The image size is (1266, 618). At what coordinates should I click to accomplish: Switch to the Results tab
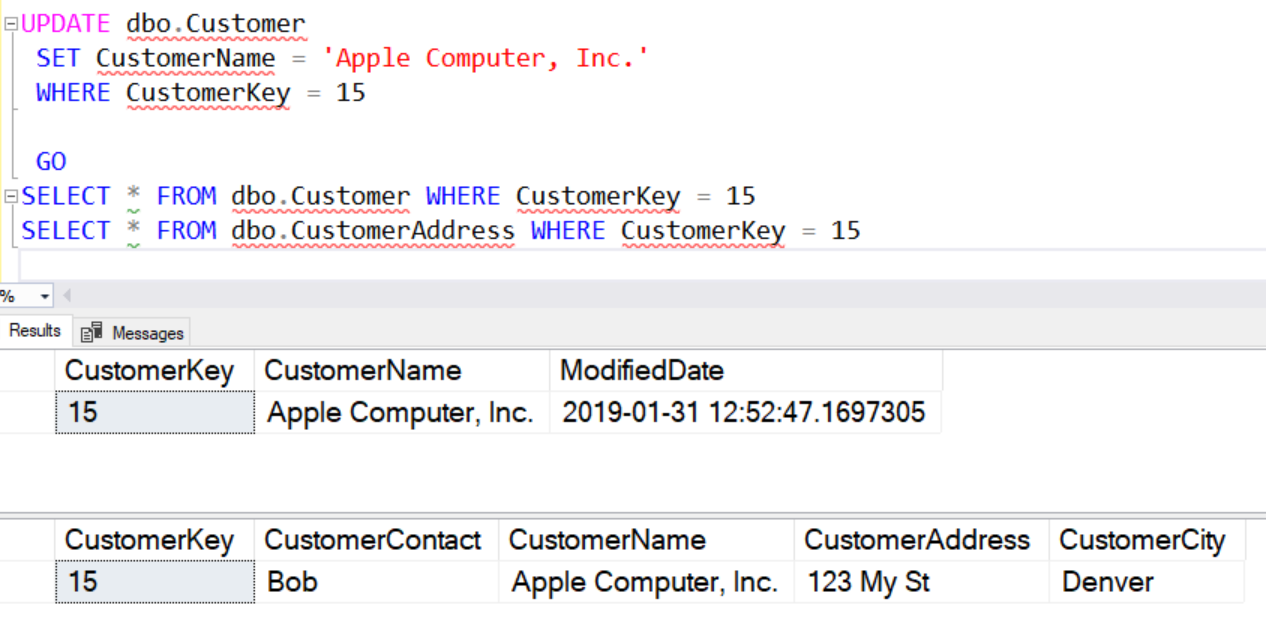(35, 331)
